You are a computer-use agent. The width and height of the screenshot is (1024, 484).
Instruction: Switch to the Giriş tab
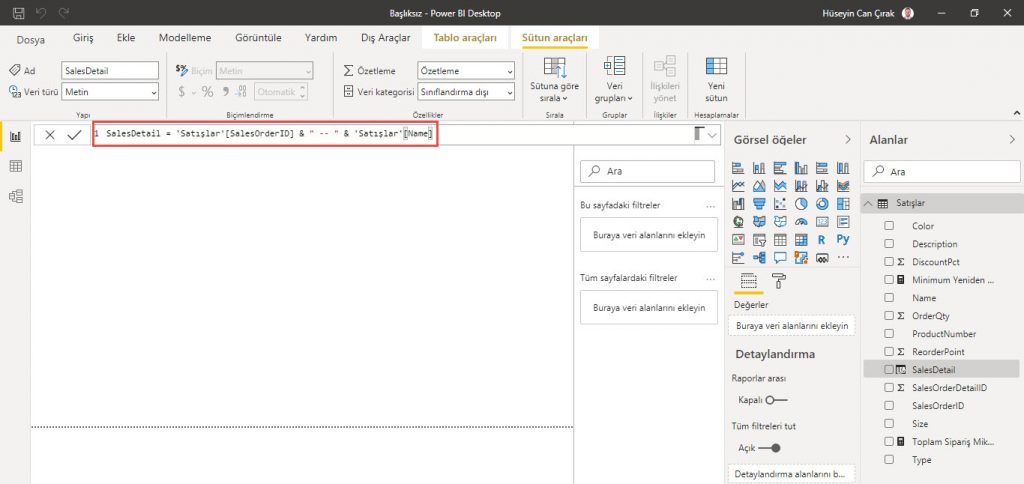coord(83,38)
